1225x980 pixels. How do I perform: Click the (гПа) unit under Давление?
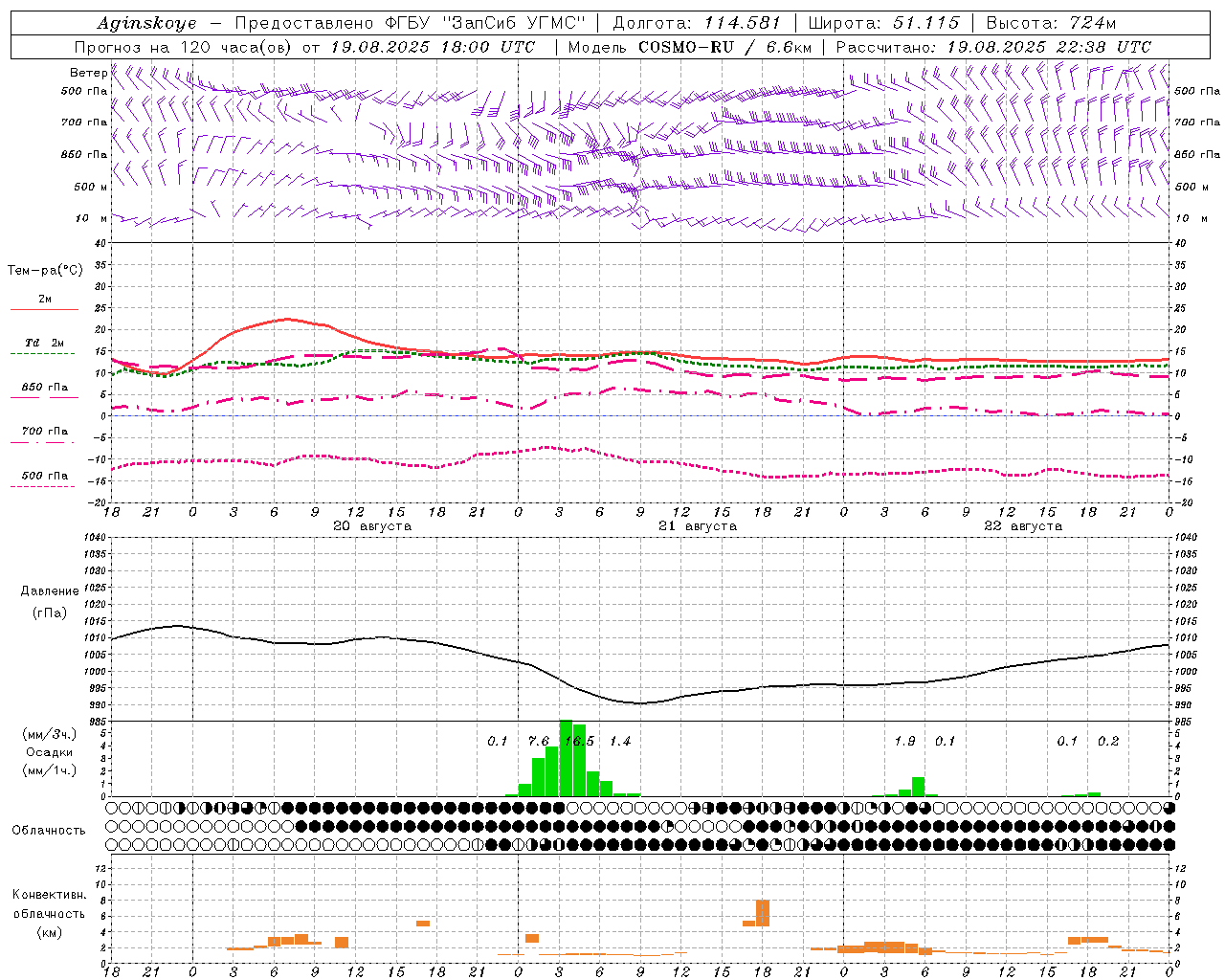pos(50,613)
